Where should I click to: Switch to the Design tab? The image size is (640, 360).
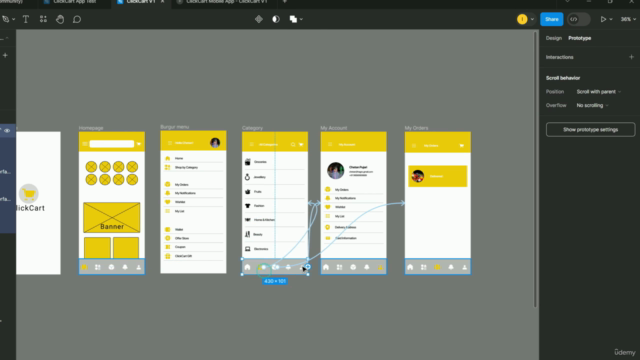pos(553,38)
